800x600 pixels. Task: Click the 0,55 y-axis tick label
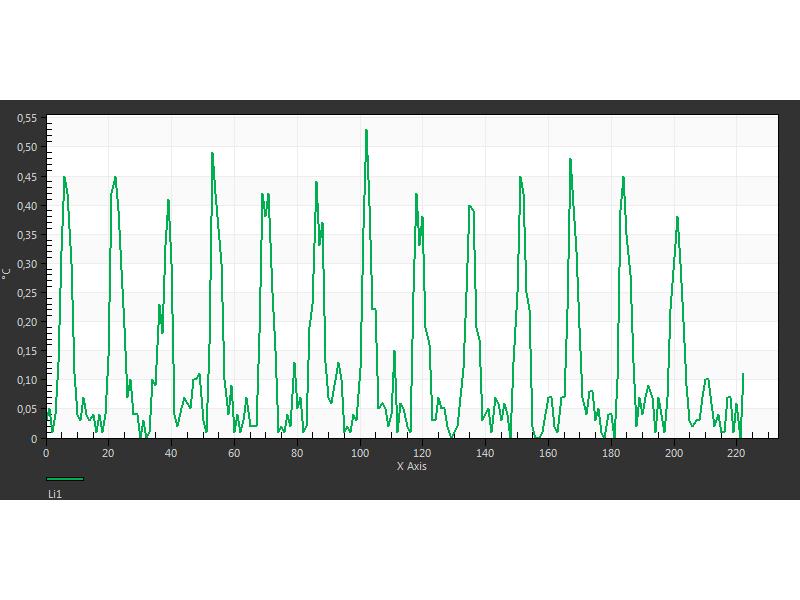[27, 118]
